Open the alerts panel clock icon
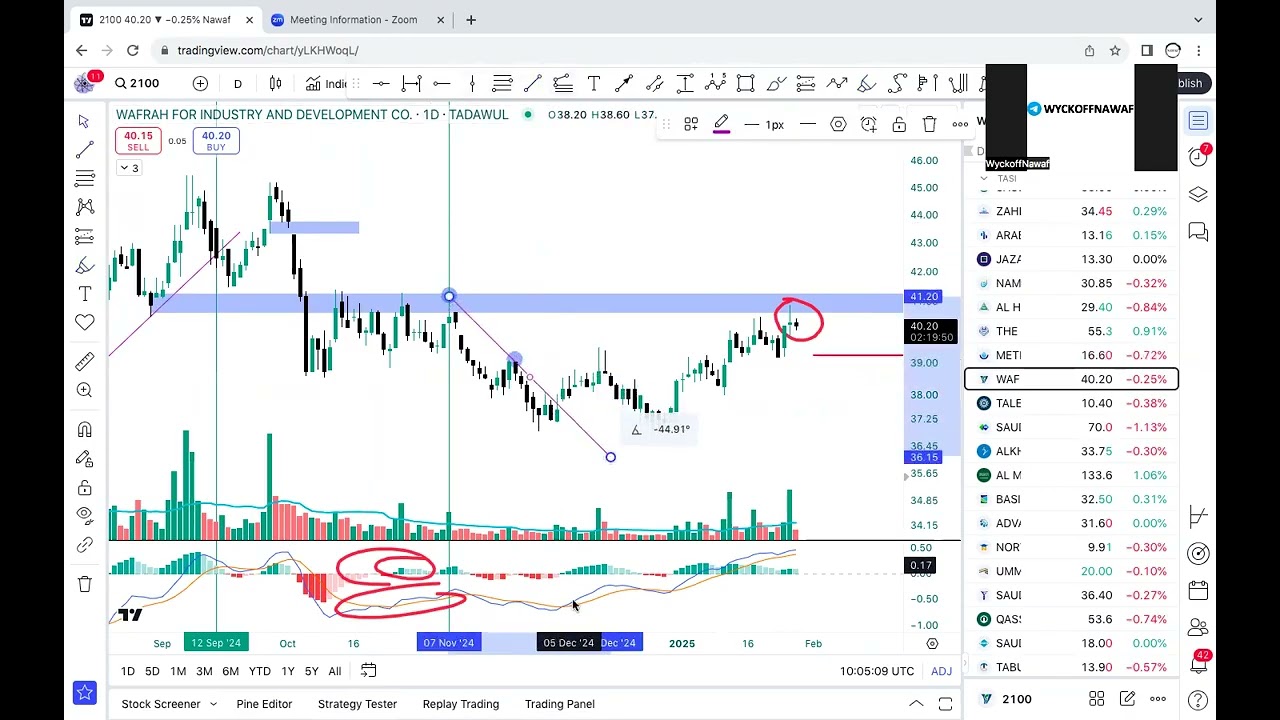 pos(1198,157)
